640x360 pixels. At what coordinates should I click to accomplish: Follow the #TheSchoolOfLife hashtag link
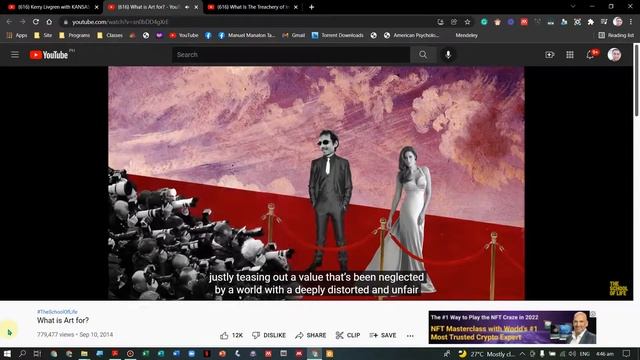tap(57, 312)
